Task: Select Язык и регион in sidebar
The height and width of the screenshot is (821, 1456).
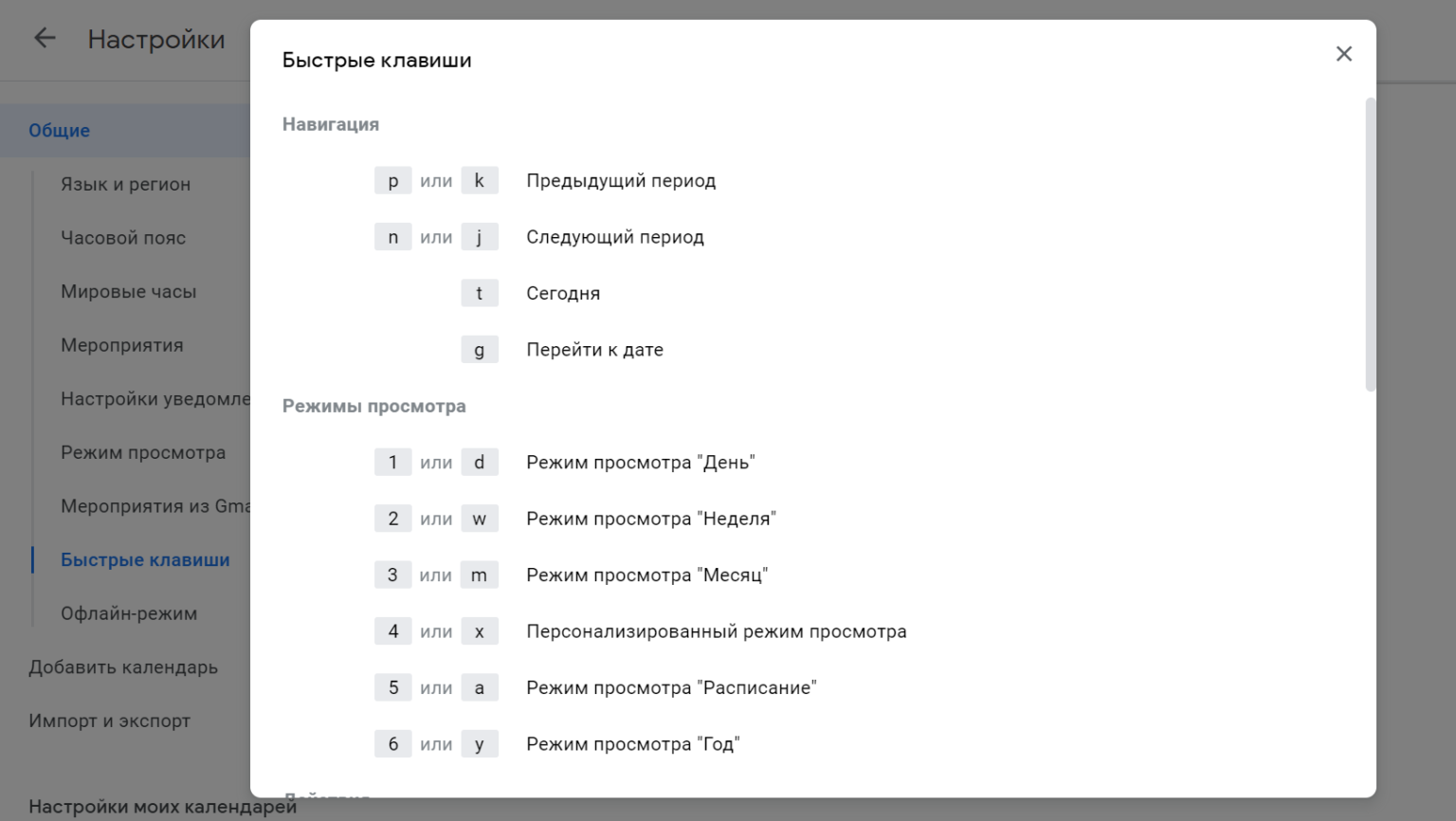Action: tap(125, 184)
